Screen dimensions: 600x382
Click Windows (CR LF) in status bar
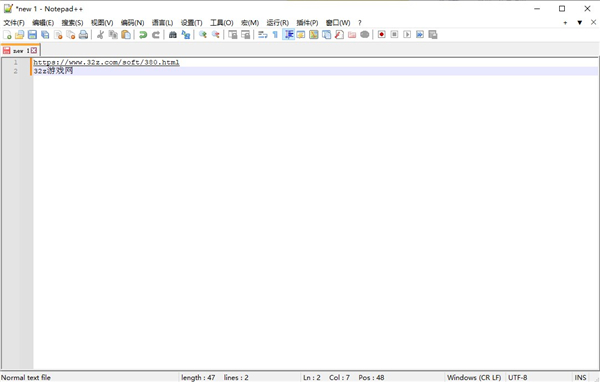tap(474, 377)
